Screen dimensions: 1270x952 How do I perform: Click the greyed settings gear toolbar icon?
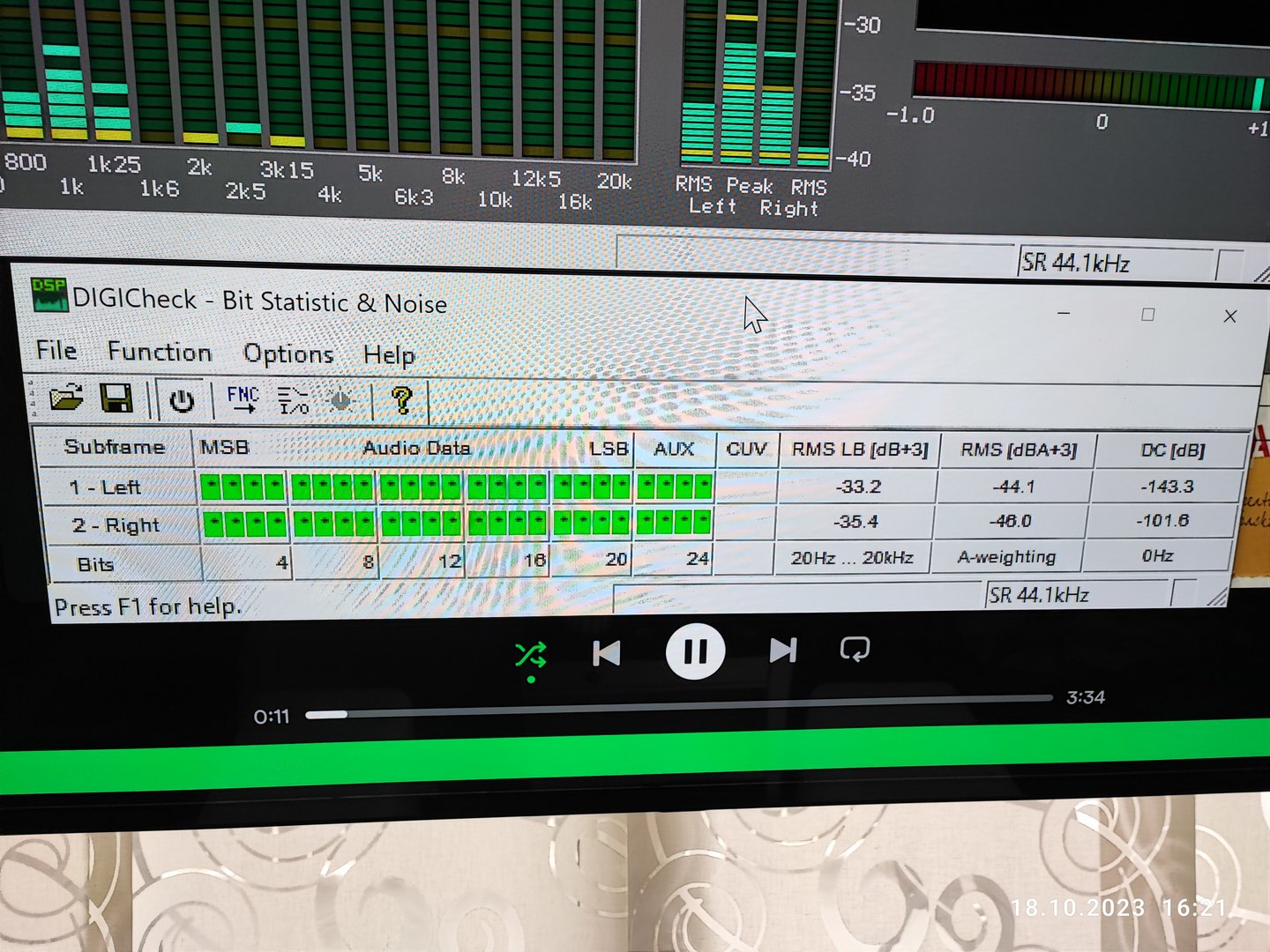pos(340,402)
